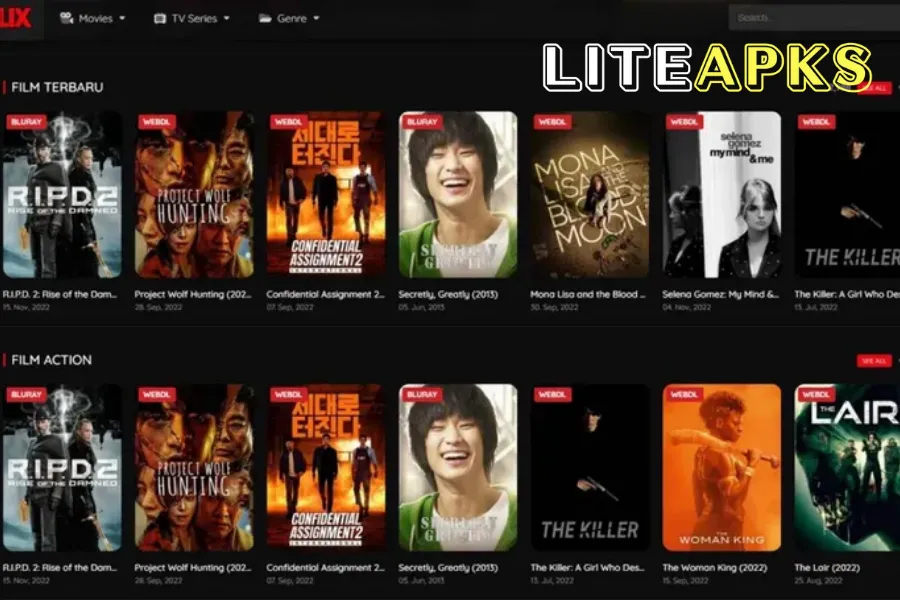
Task: Click 15. Nov, 2022 date in Film Terbaru
Action: point(26,308)
